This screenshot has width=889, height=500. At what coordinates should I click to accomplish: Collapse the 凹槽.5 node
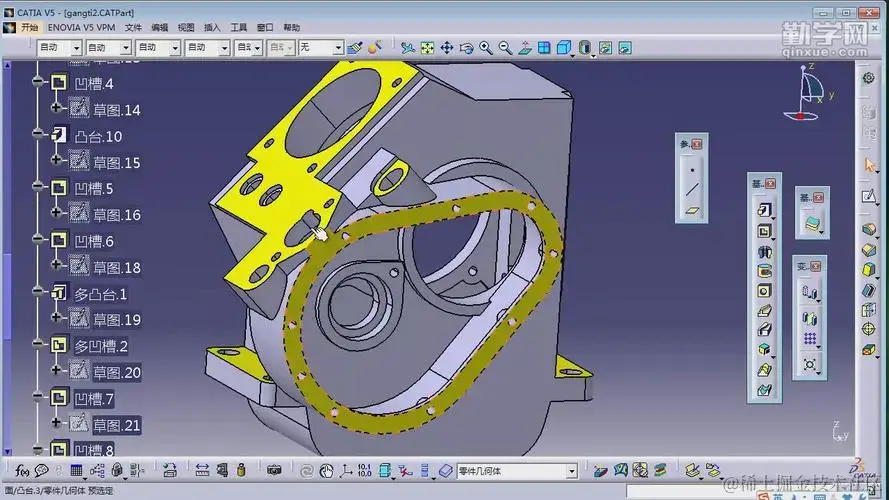(x=37, y=186)
